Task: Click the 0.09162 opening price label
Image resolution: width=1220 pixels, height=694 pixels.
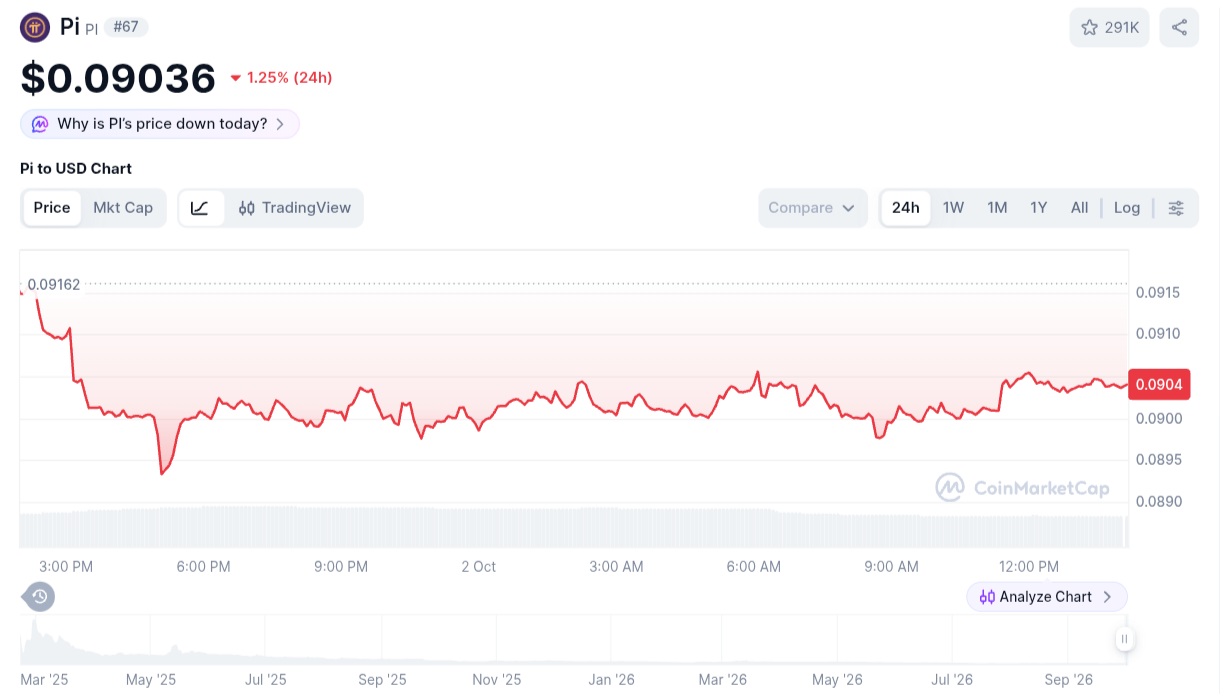Action: [54, 284]
